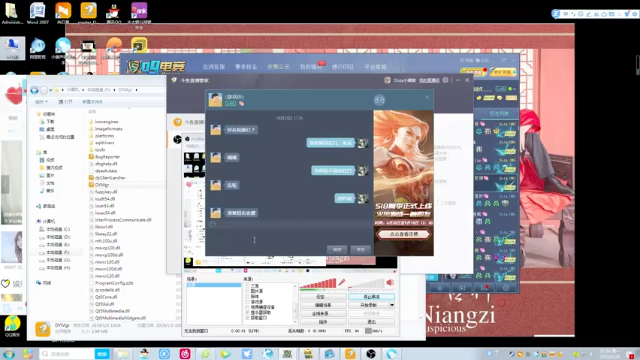Click the New Folder toolbar button
640x360 pixels.
coord(92,102)
